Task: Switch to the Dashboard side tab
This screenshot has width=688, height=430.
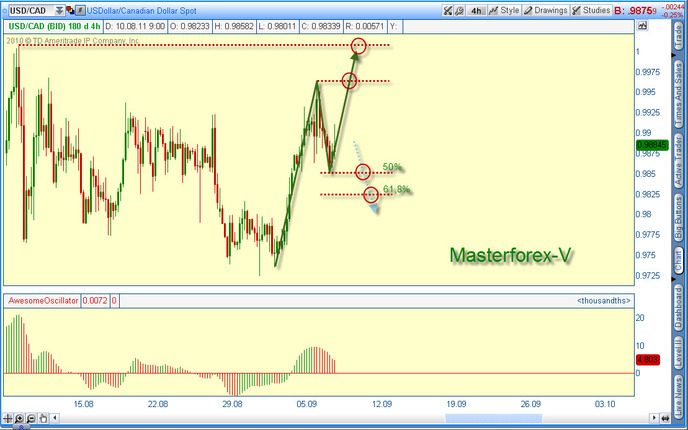Action: [678, 308]
